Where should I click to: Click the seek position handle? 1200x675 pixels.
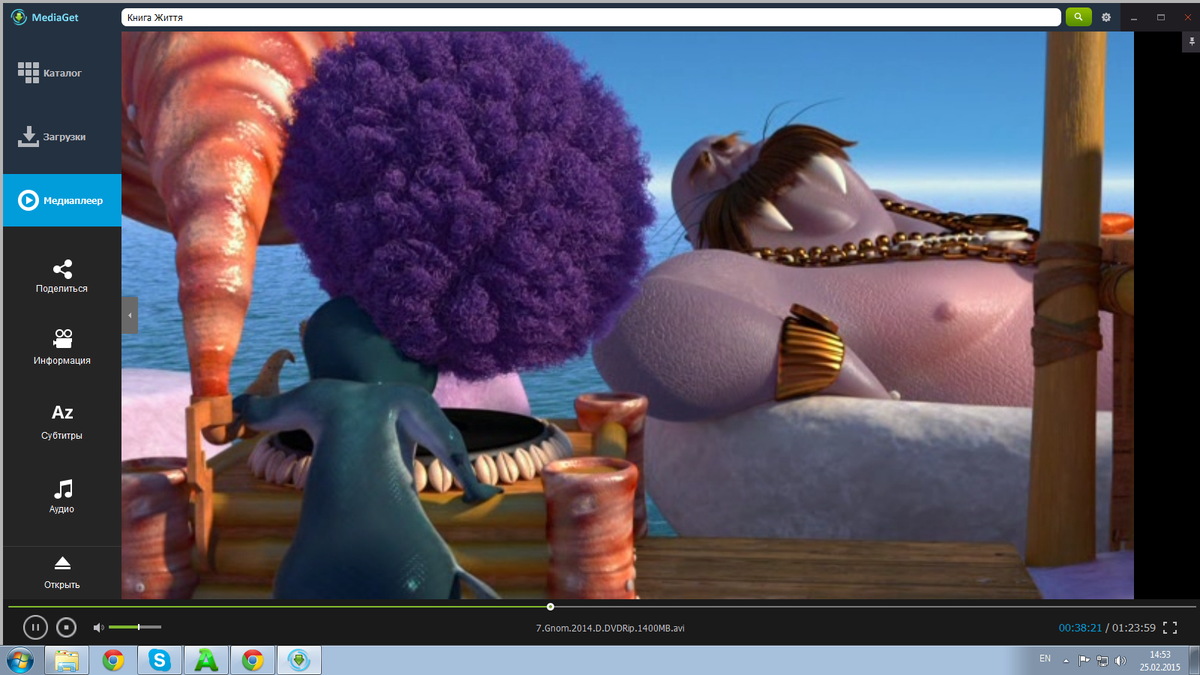(550, 606)
